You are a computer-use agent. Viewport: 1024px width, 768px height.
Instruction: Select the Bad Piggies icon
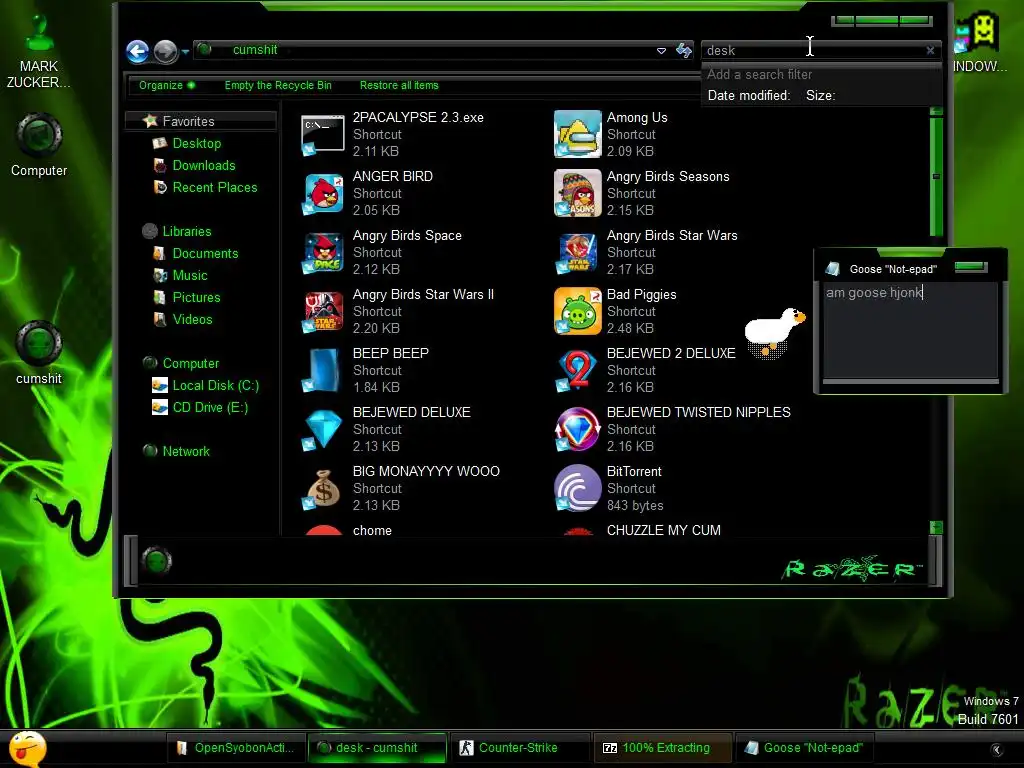click(x=577, y=312)
